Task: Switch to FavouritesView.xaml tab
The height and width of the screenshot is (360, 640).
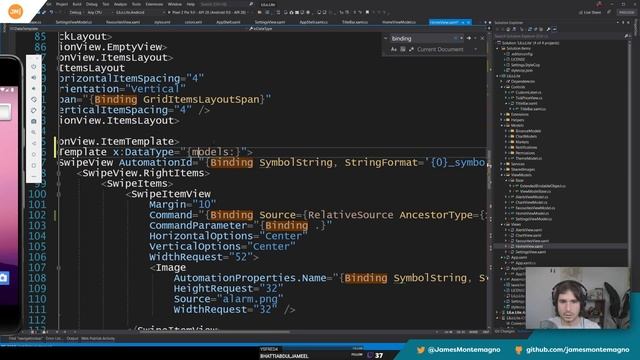Action: coord(123,22)
